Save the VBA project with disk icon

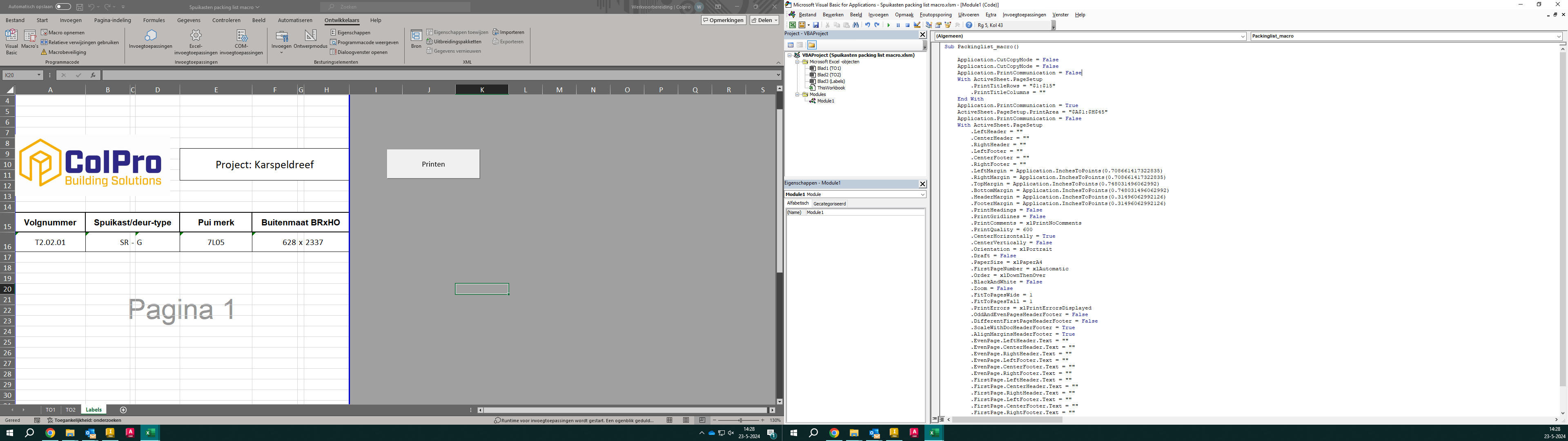[x=816, y=25]
